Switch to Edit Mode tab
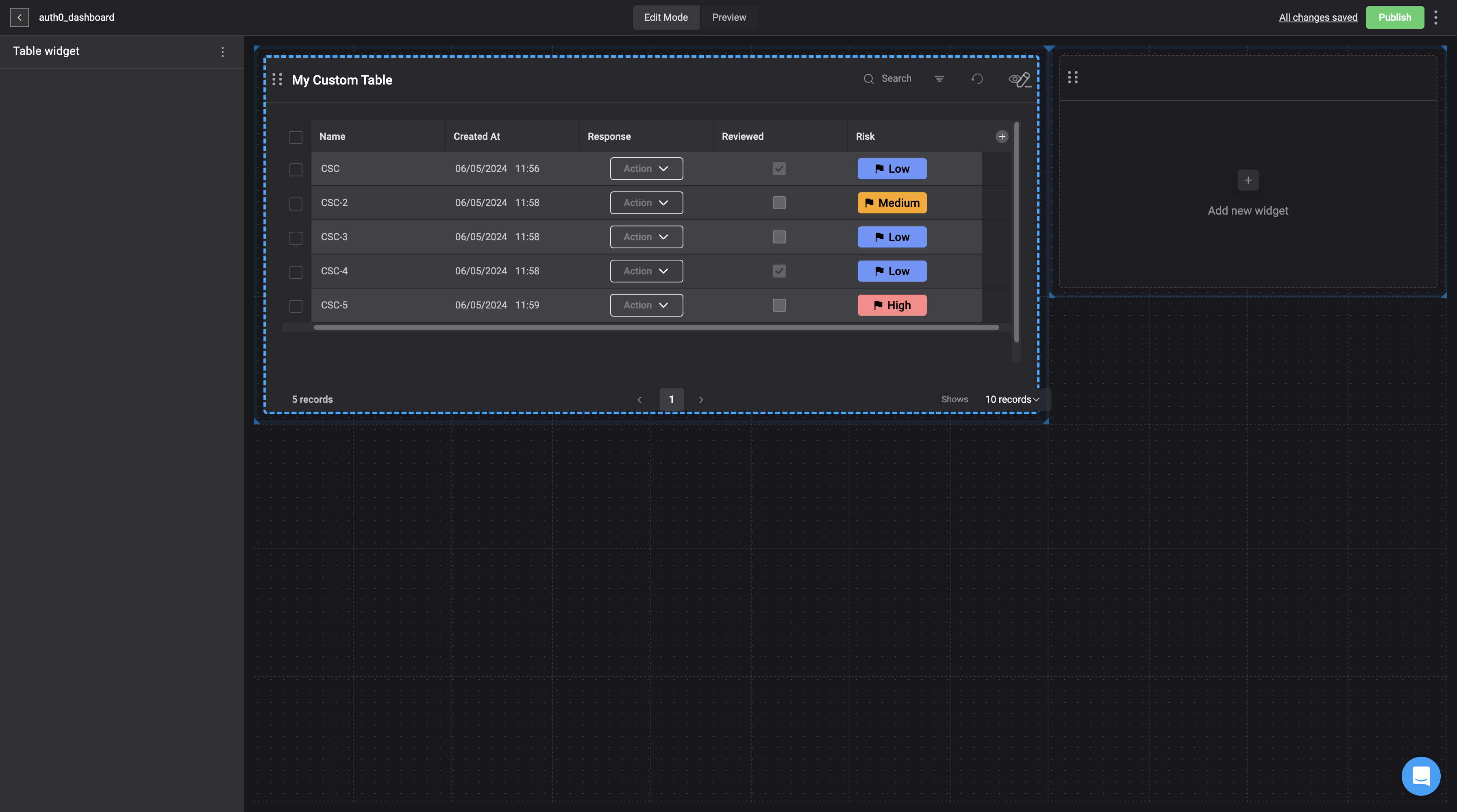This screenshot has height=812, width=1457. [x=666, y=17]
